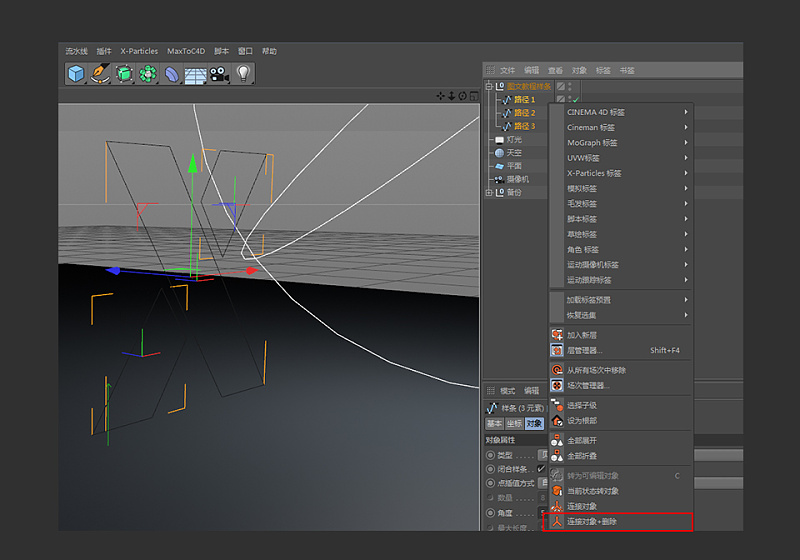
Task: Select the spline Pen tool icon
Action: tap(100, 74)
